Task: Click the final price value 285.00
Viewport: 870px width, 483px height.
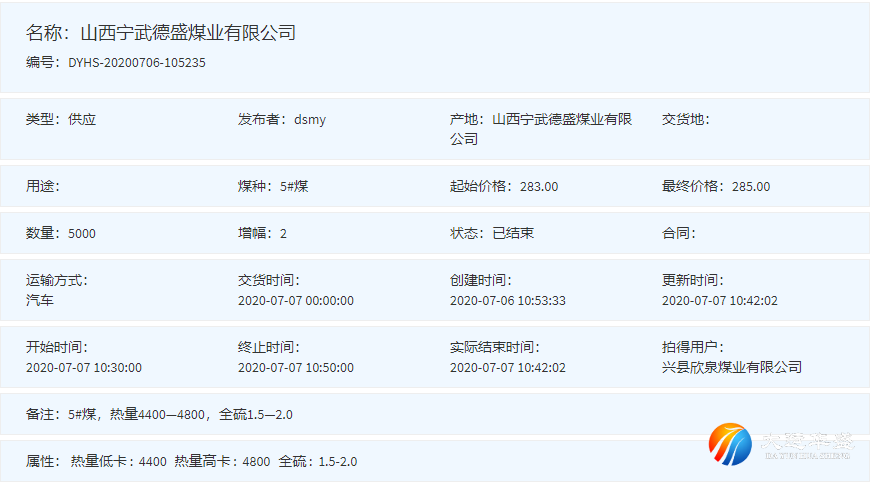Action: (751, 186)
